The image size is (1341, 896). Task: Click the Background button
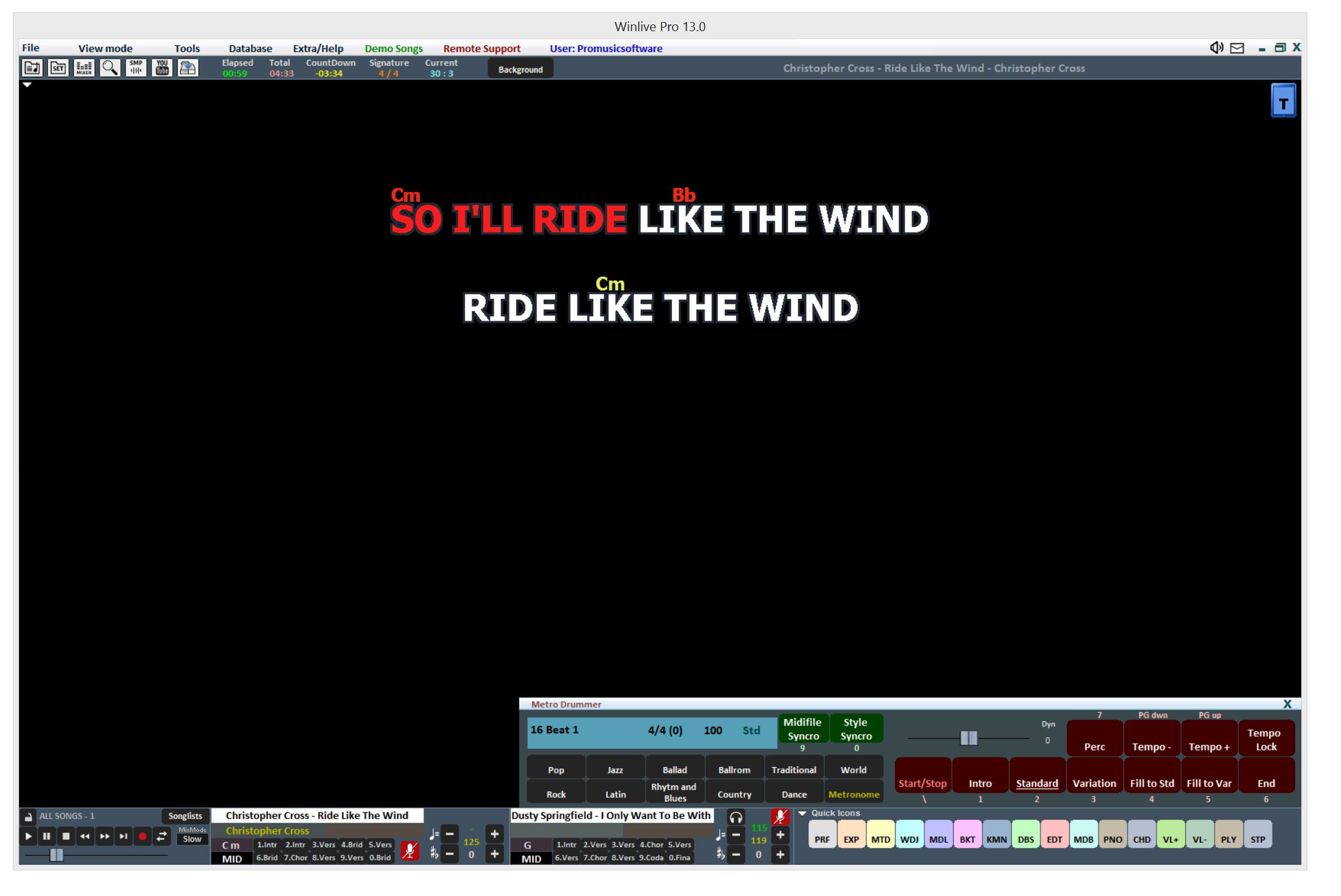520,69
